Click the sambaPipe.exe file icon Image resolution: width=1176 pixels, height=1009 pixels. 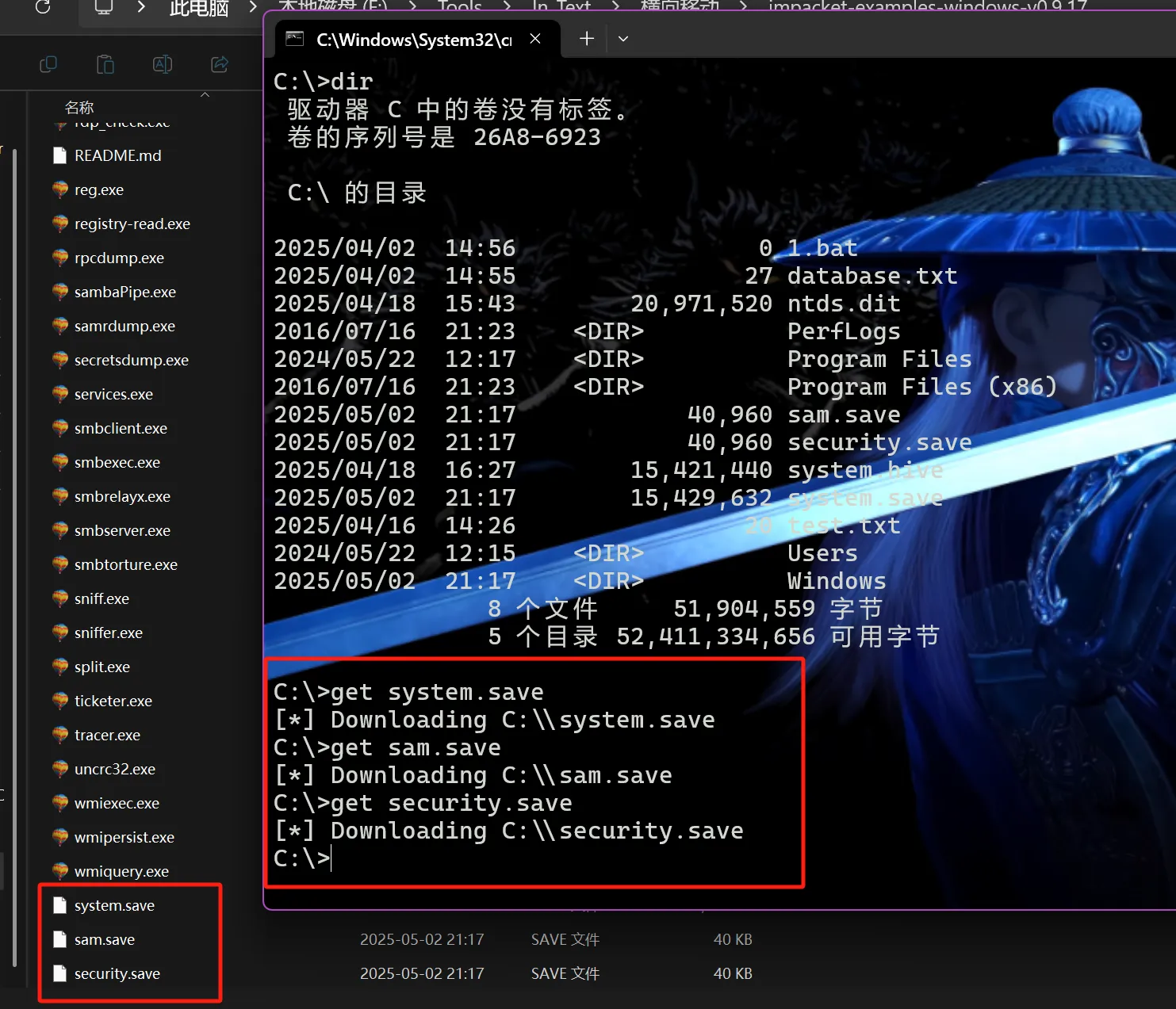tap(60, 292)
